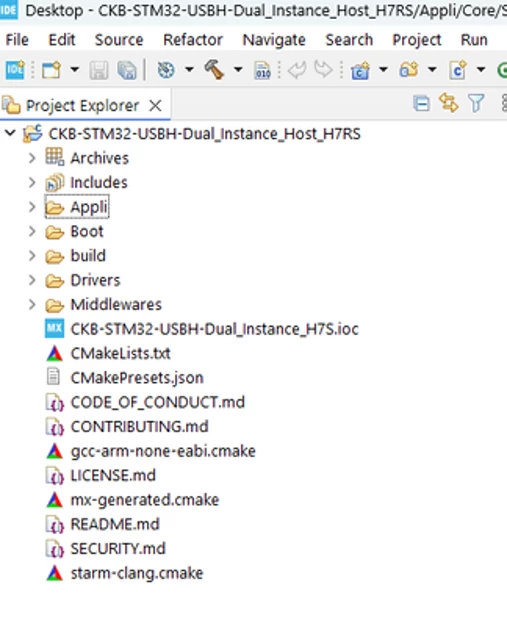This screenshot has height=626, width=507.
Task: Select CMakePresets.json file
Action: coord(137,378)
